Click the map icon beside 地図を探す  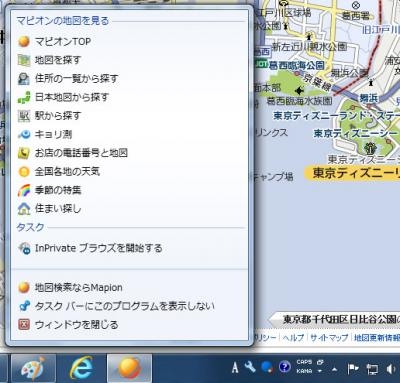[24, 60]
